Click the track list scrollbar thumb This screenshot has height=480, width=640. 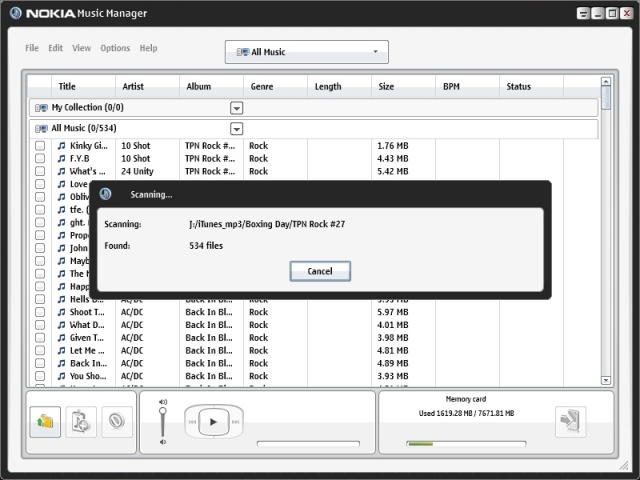(606, 98)
